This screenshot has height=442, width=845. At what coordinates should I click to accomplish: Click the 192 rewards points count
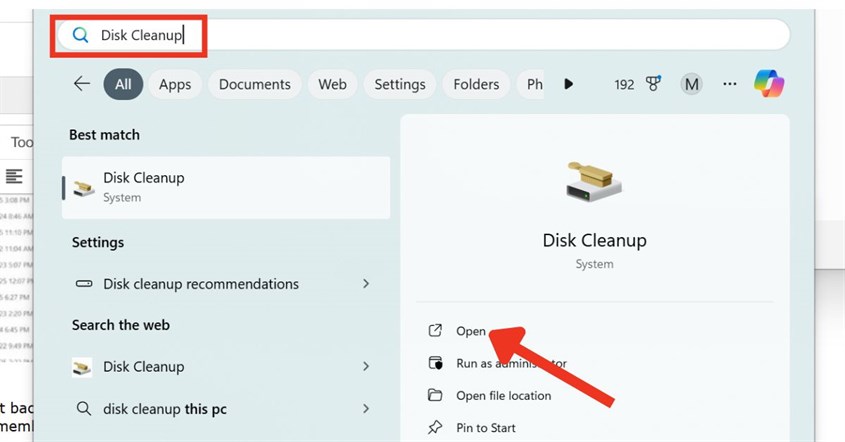pos(624,85)
